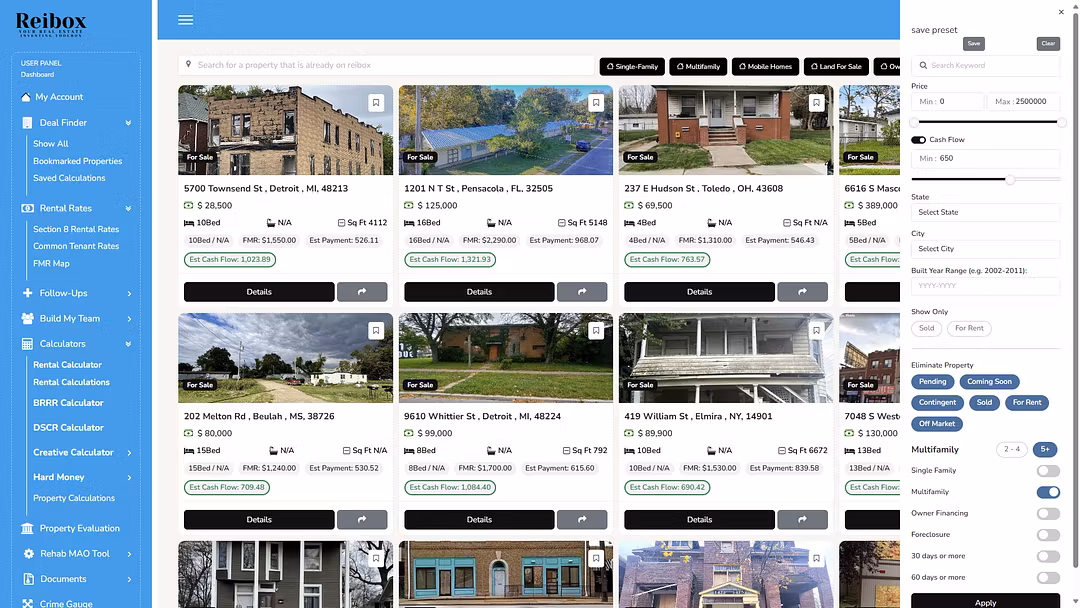Open the Select State dropdown
The image size is (1080, 608).
[985, 212]
